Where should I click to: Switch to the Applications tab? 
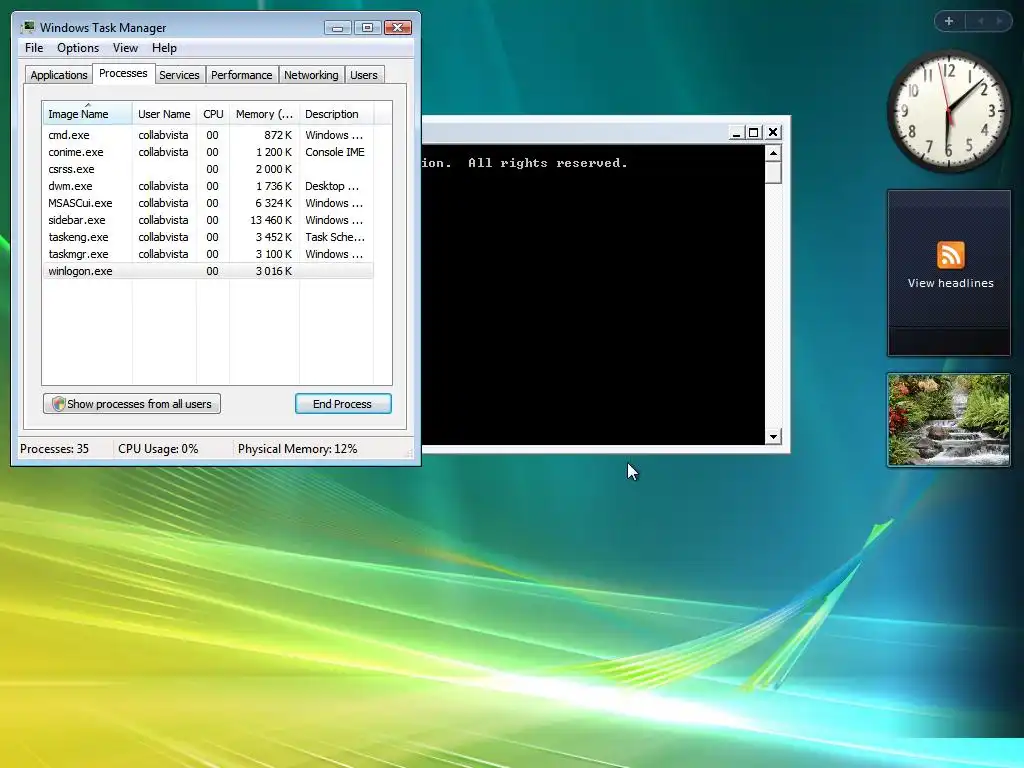click(x=59, y=75)
